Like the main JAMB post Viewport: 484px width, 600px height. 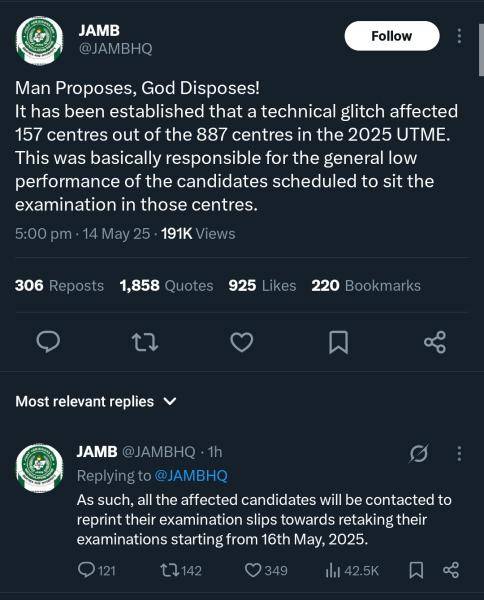point(242,342)
